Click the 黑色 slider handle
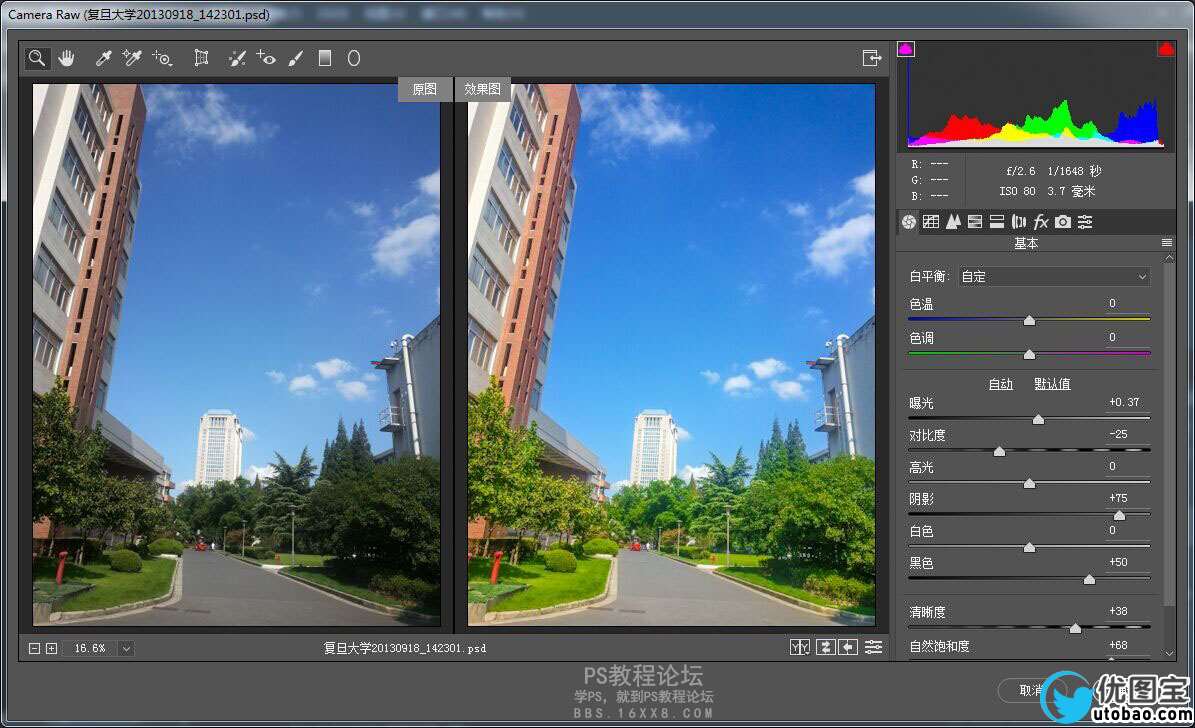Image resolution: width=1195 pixels, height=728 pixels. pyautogui.click(x=1090, y=579)
